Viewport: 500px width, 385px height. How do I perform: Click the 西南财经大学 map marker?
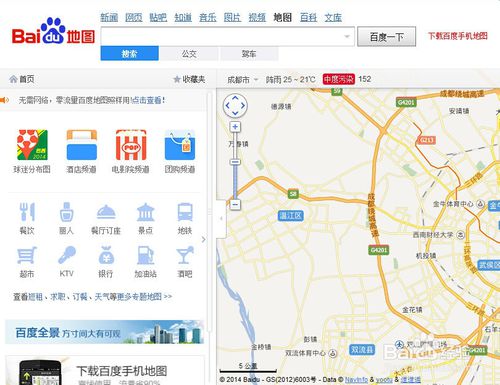point(460,235)
